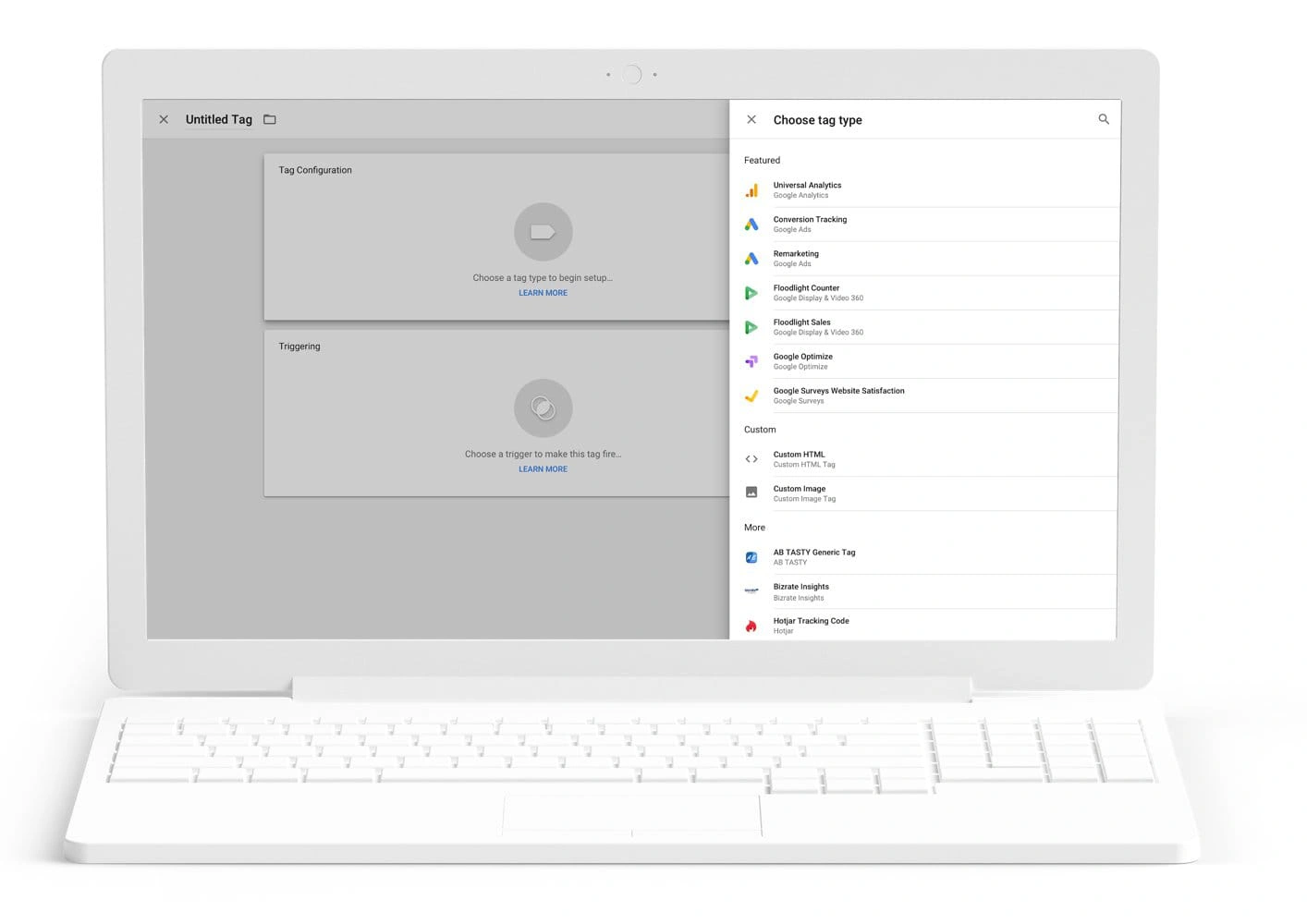Select Hotjar Tracking Code tag

(930, 625)
